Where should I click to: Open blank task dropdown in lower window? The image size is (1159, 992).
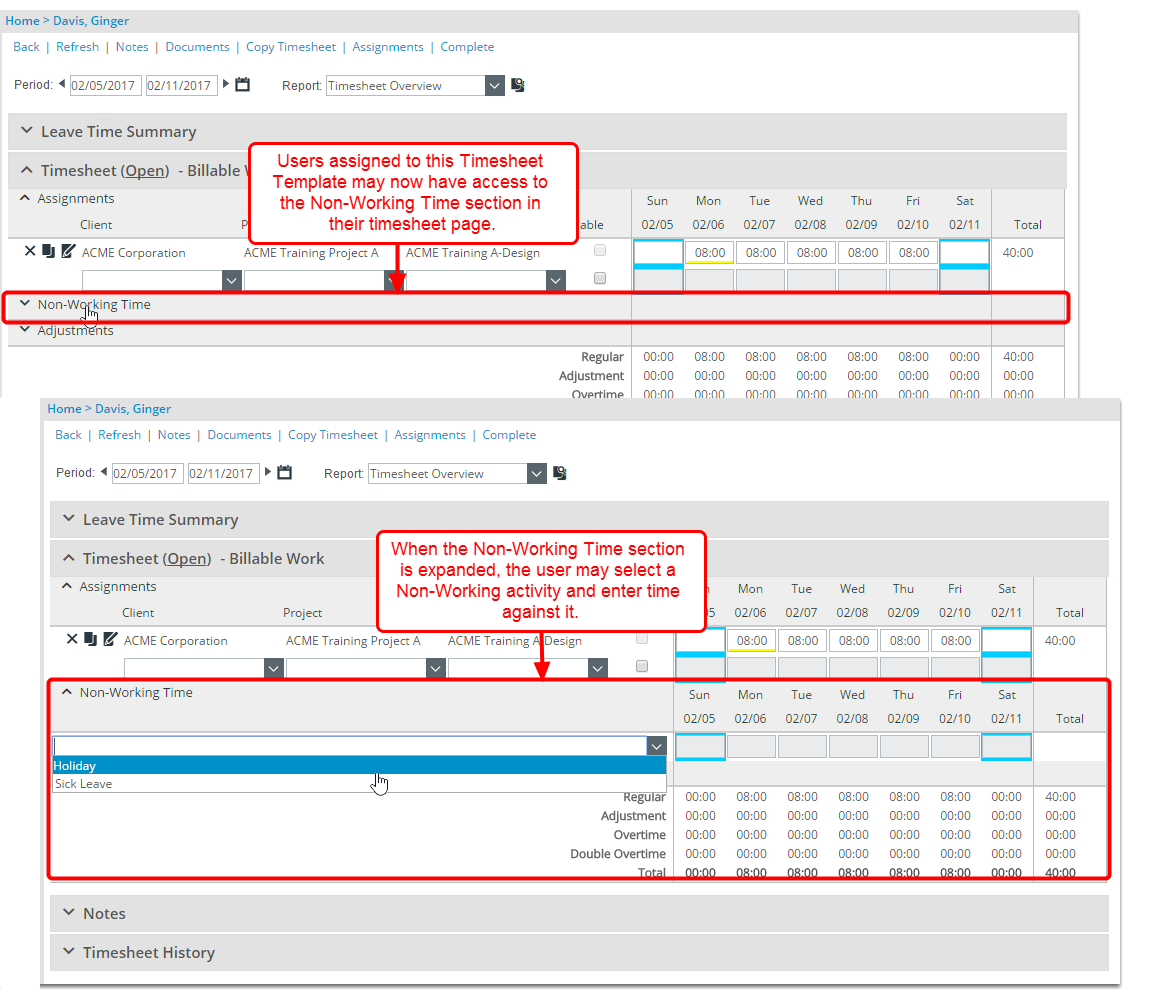coord(598,669)
